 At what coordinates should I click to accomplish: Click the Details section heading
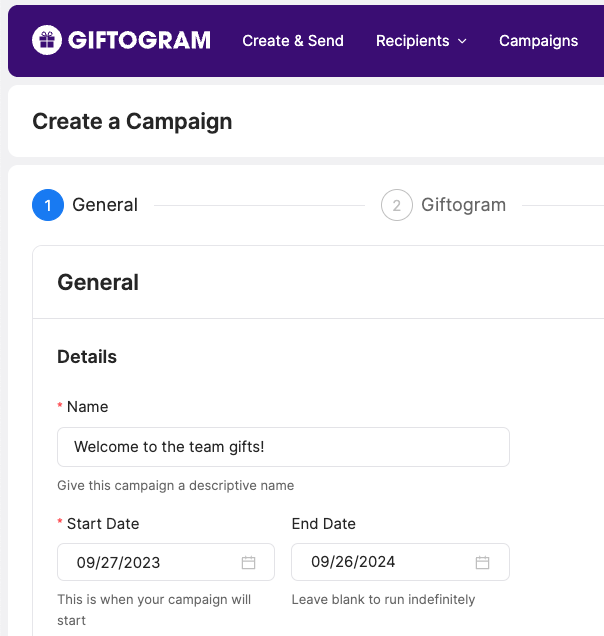coord(87,357)
